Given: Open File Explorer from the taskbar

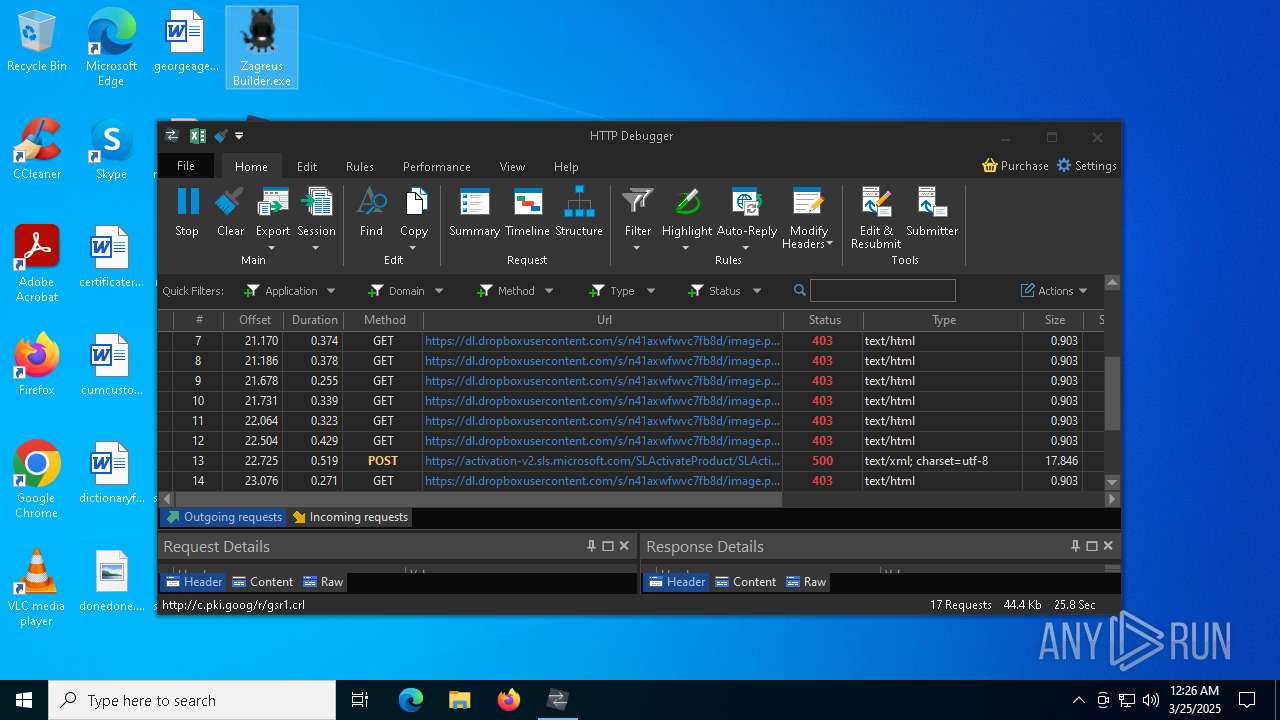Looking at the screenshot, I should [x=459, y=700].
